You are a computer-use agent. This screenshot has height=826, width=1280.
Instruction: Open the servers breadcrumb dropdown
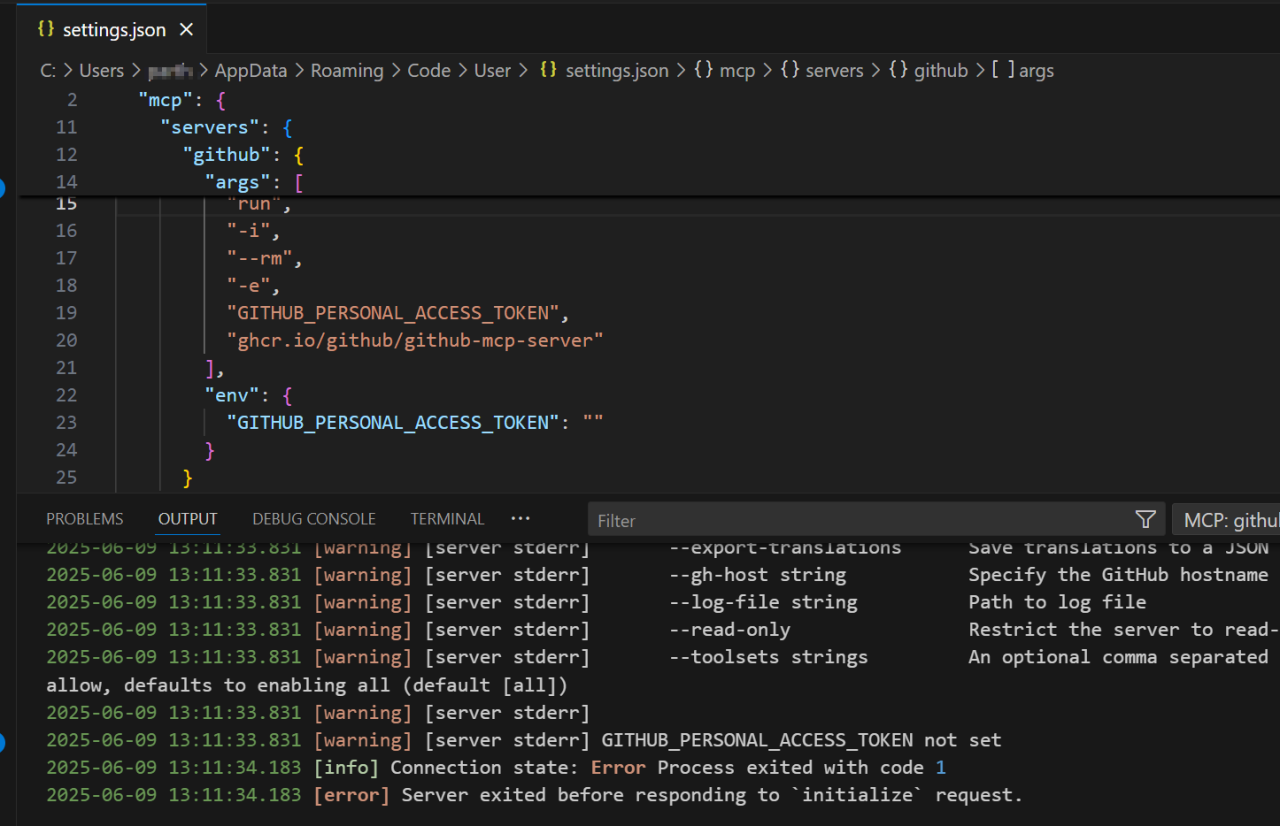coord(835,70)
